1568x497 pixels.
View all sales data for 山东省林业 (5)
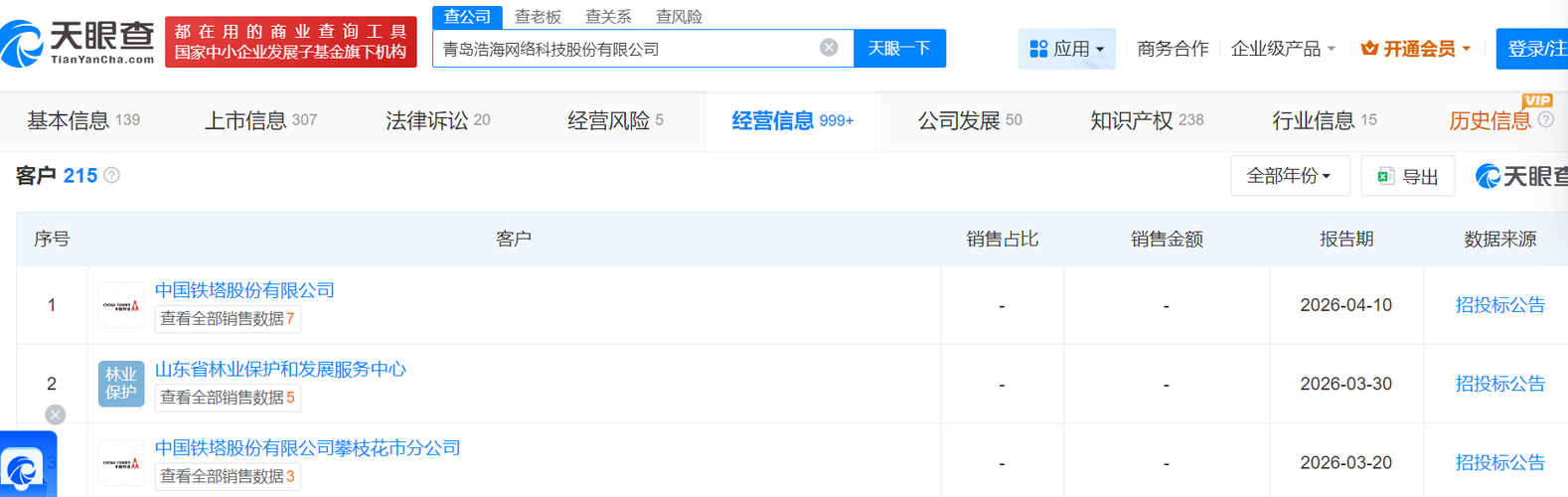[228, 398]
